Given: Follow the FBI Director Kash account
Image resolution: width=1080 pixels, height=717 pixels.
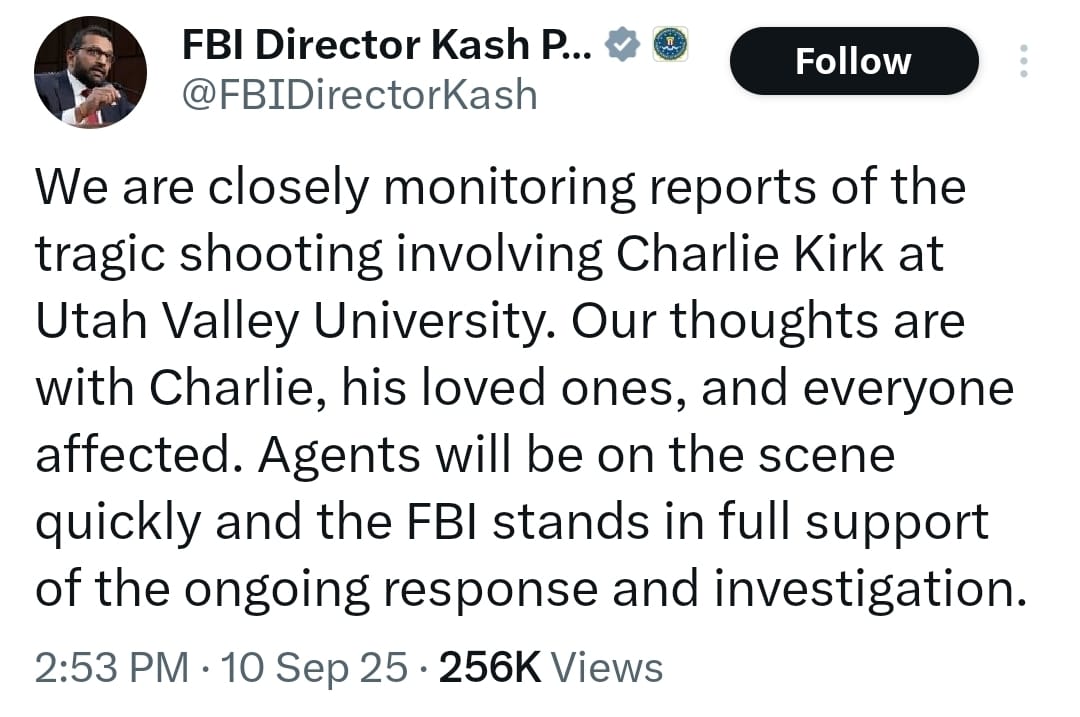Looking at the screenshot, I should coord(853,61).
